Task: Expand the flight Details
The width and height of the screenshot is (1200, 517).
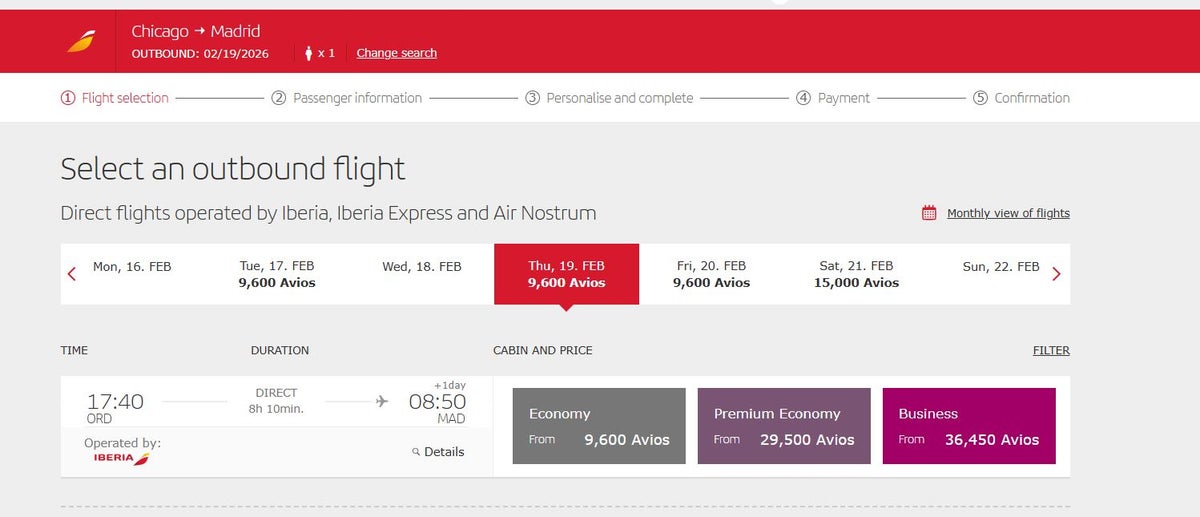Action: pyautogui.click(x=443, y=452)
